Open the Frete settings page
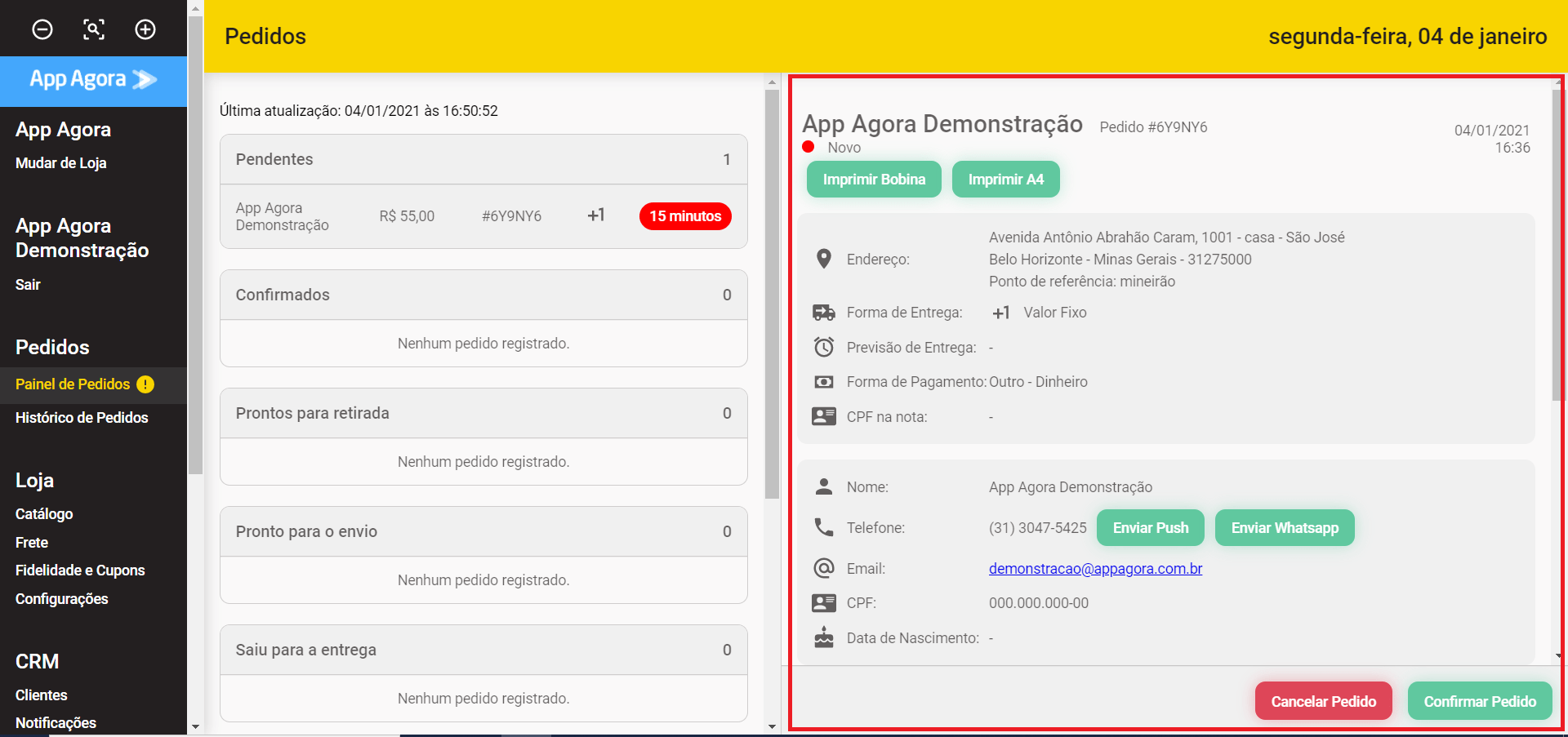Image resolution: width=1568 pixels, height=737 pixels. pos(32,543)
